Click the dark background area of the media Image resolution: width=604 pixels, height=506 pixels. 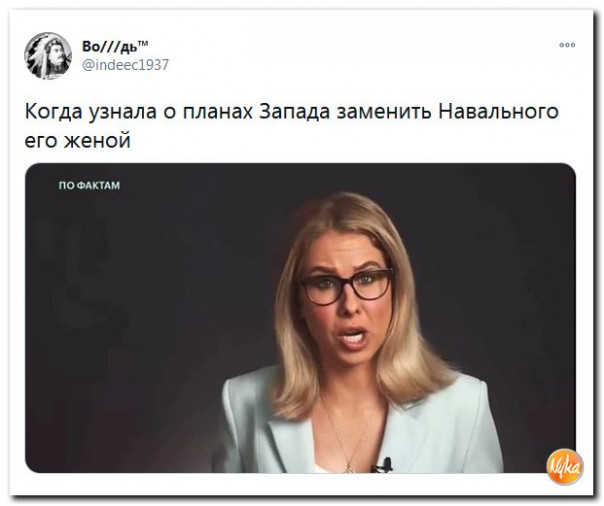point(146,308)
